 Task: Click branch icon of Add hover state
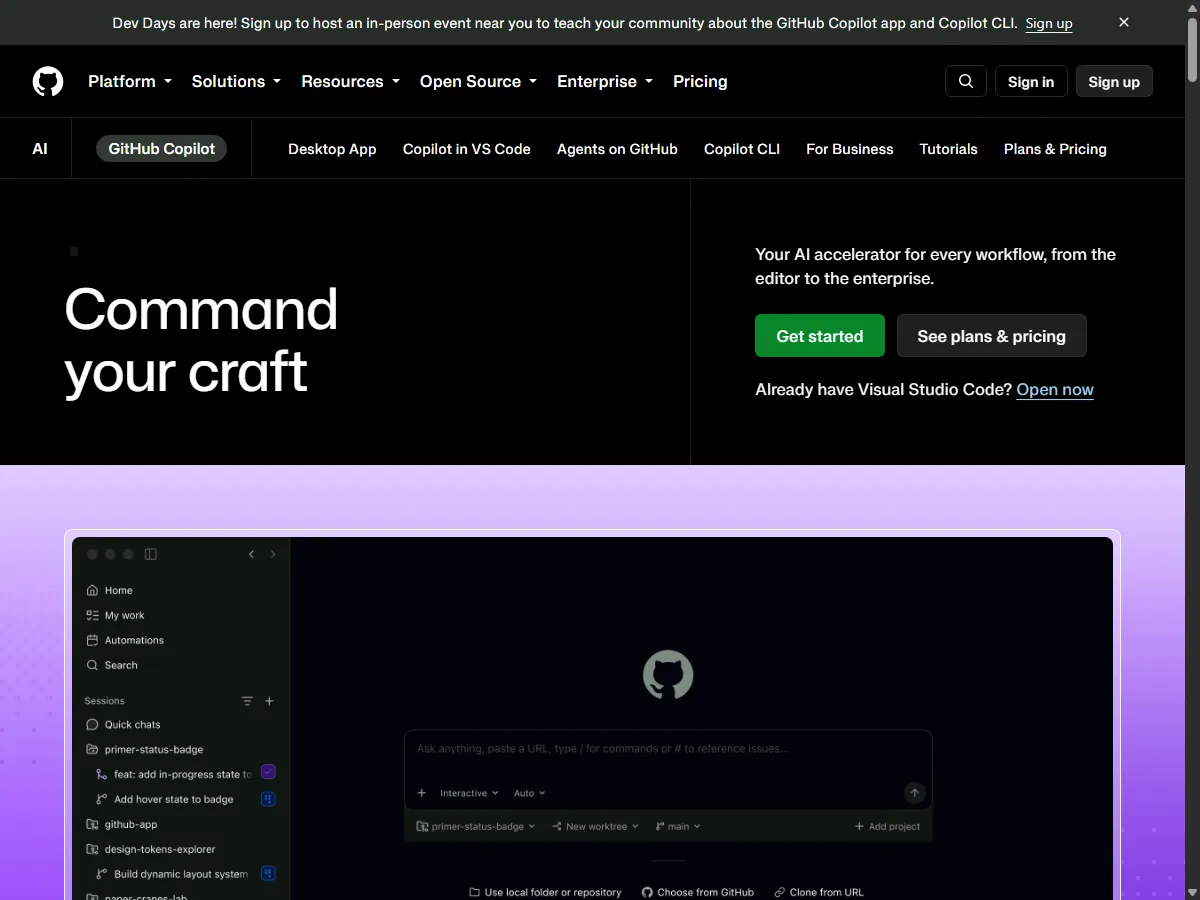[101, 799]
